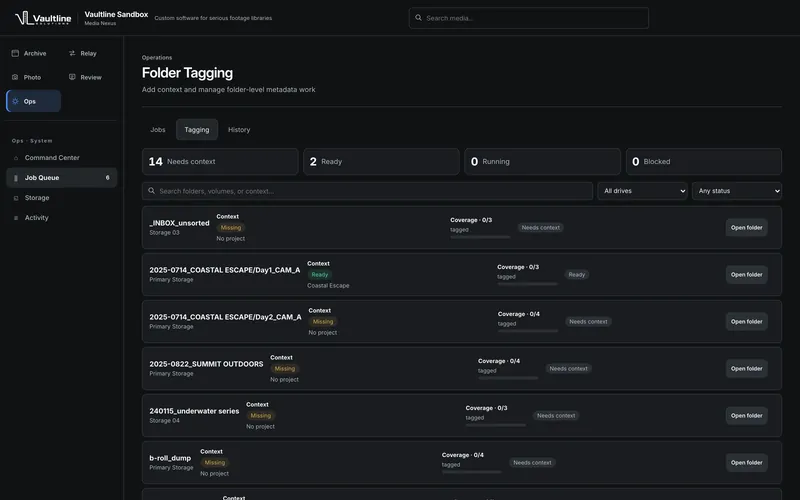Click the 0 Blocked summary card
Viewport: 800px width, 500px height.
click(704, 162)
